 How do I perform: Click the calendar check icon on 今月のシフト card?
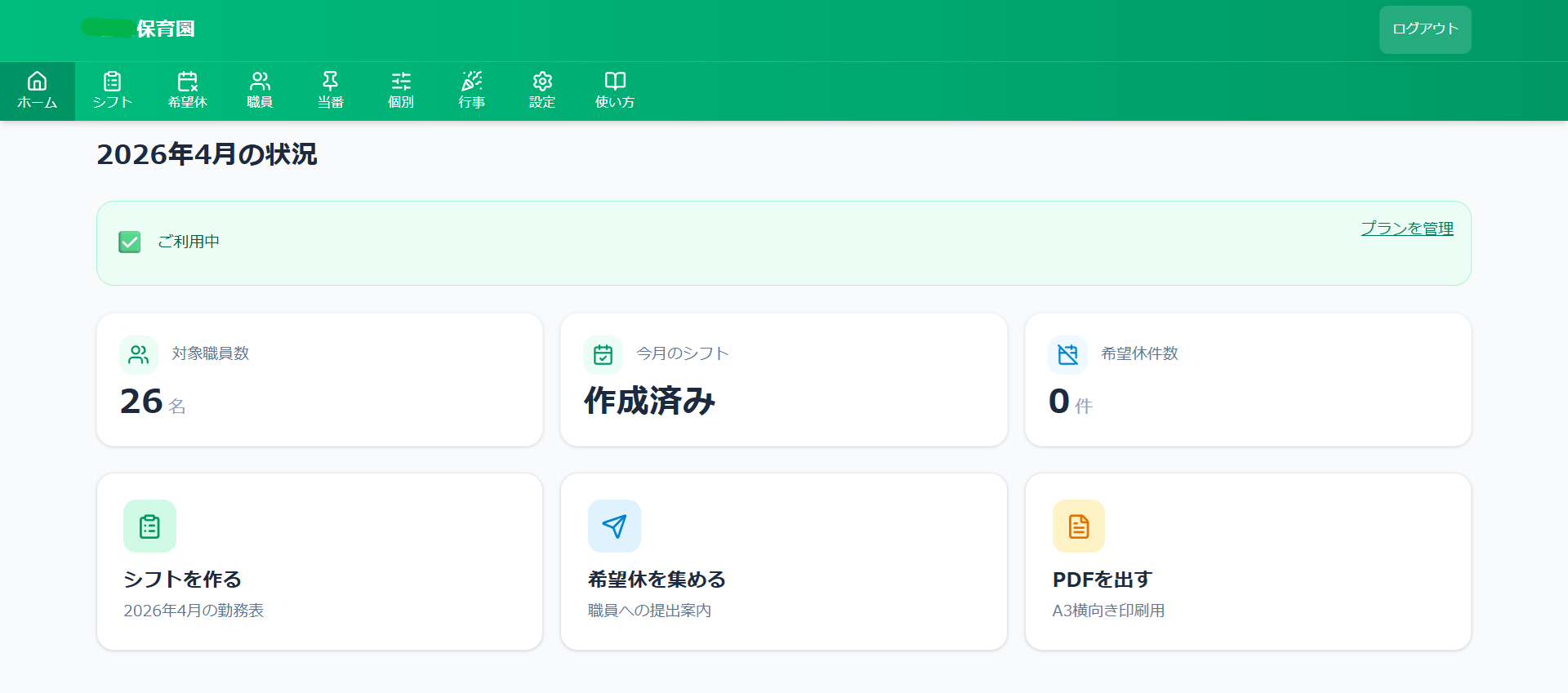coord(603,354)
